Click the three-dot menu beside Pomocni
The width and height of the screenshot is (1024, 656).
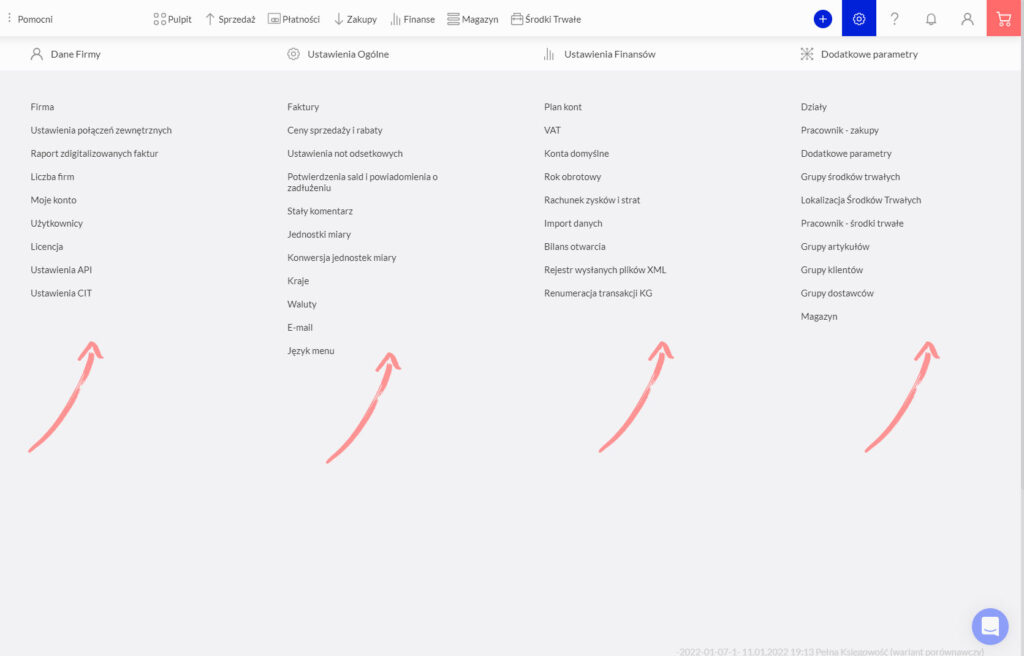[9, 18]
